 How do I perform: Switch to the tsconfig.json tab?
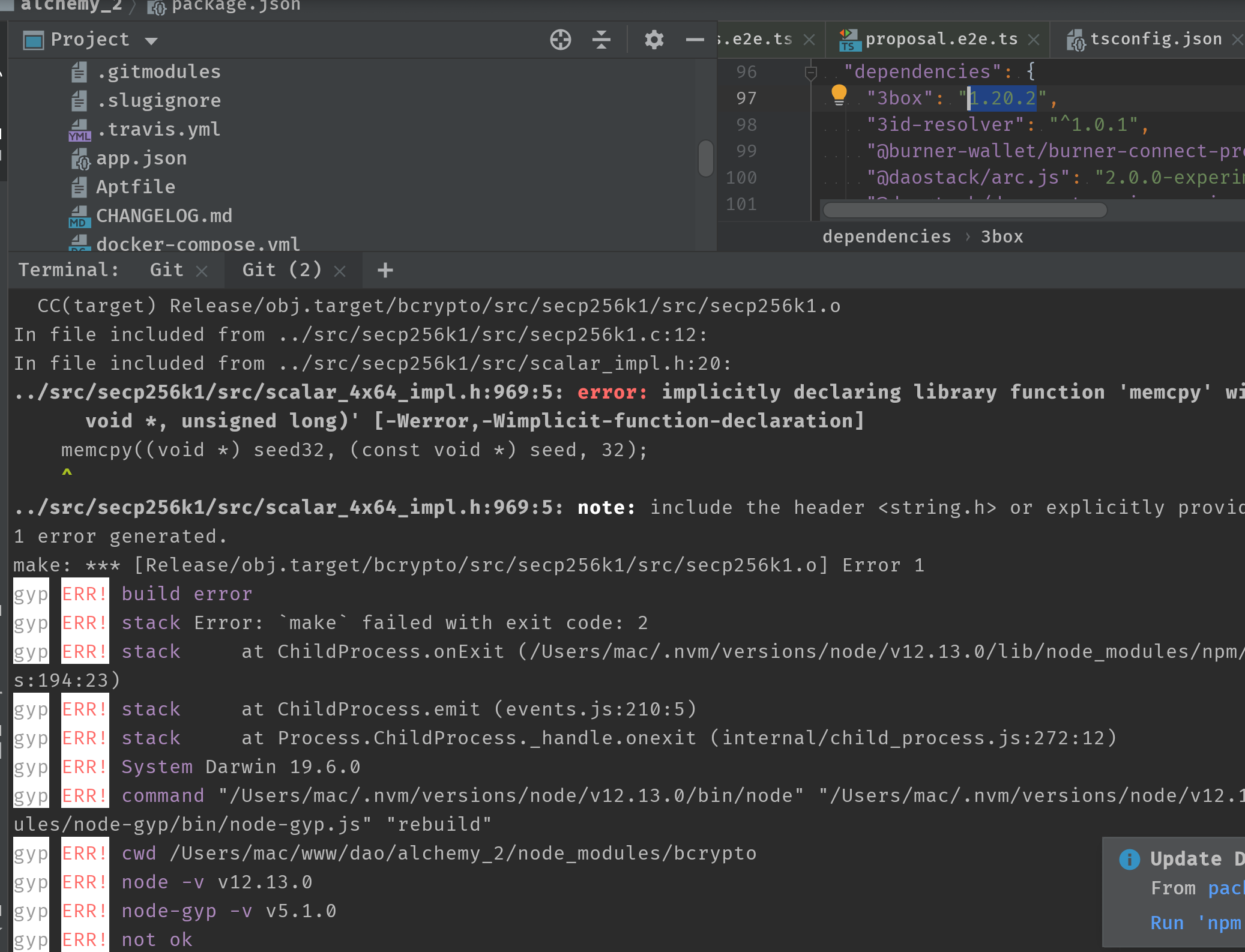click(1156, 40)
